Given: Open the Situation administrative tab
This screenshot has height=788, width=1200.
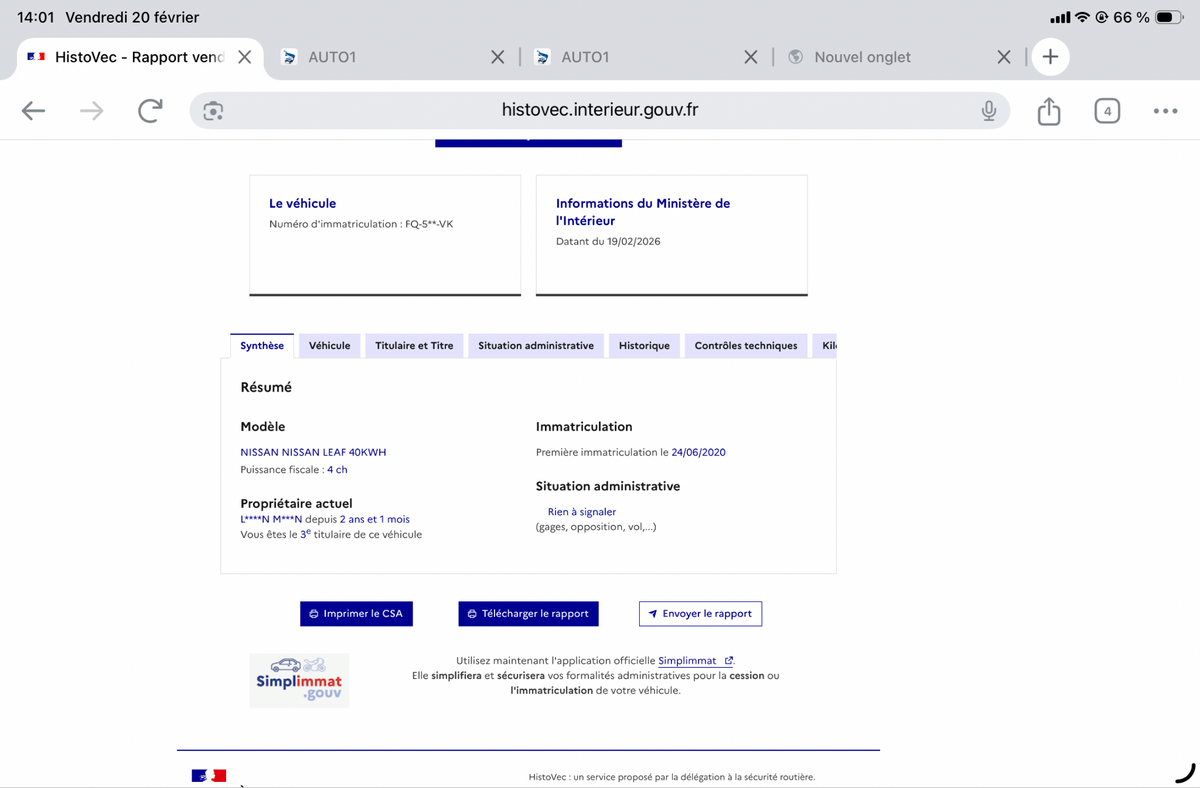Looking at the screenshot, I should pyautogui.click(x=535, y=346).
